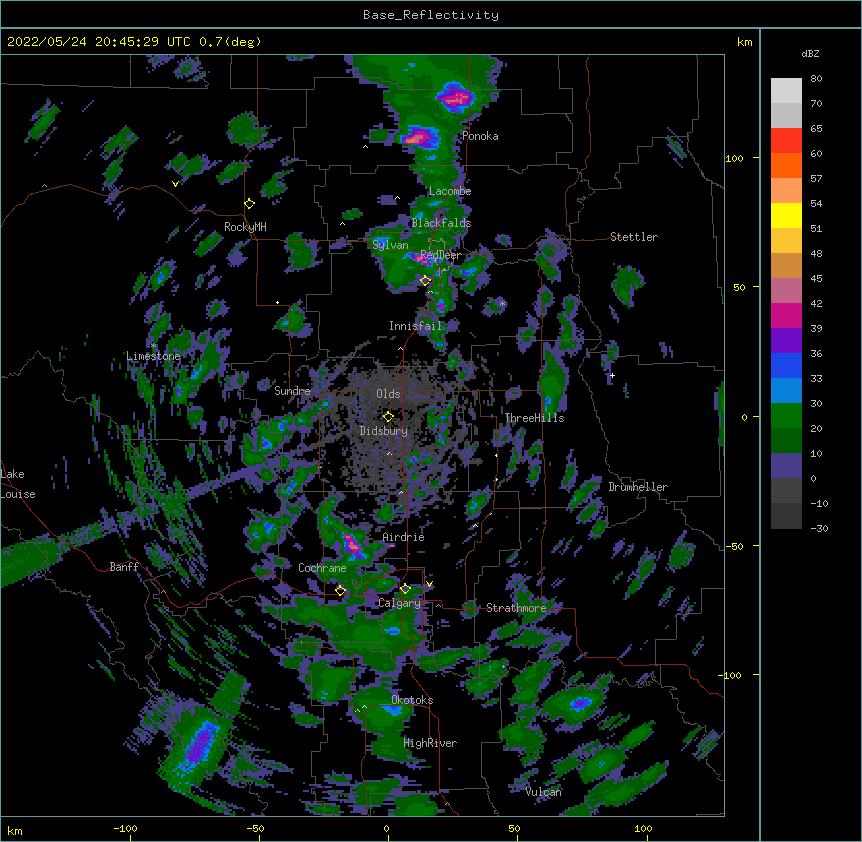862x842 pixels.
Task: Select the RedDeer city label
Action: pyautogui.click(x=440, y=255)
